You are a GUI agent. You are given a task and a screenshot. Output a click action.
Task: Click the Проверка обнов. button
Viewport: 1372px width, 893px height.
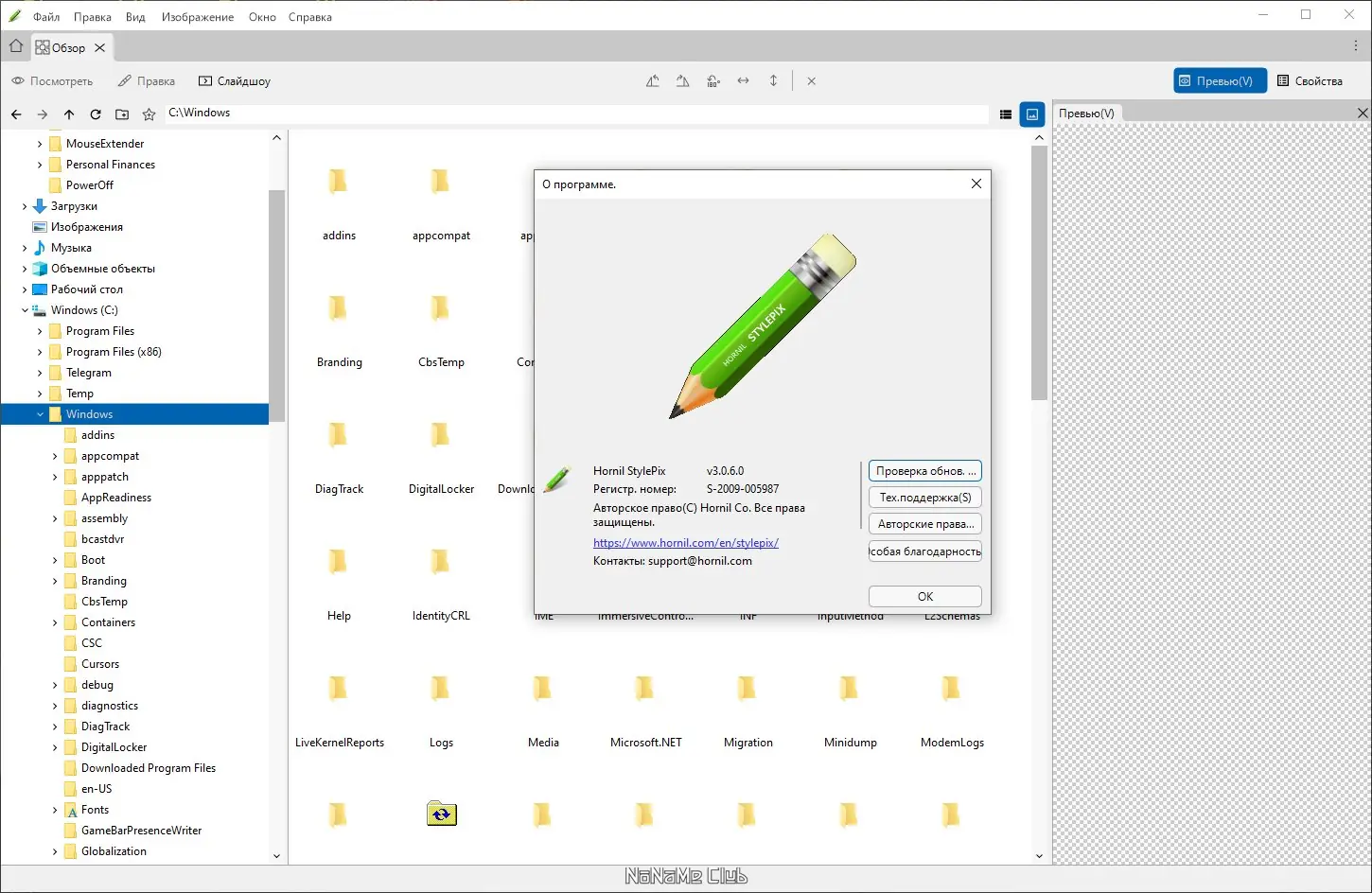click(x=925, y=471)
